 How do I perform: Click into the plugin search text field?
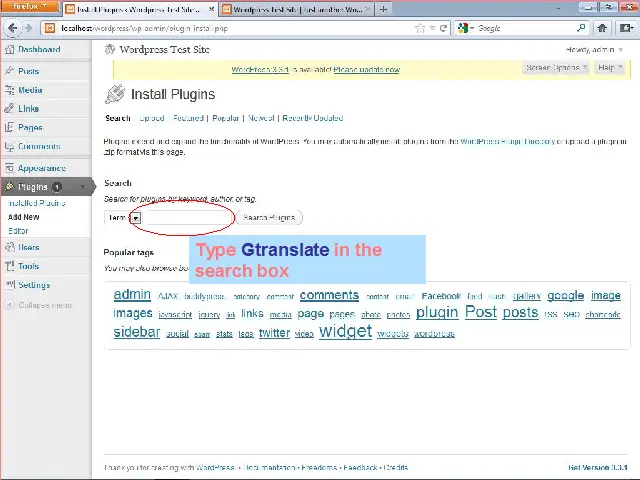[187, 218]
